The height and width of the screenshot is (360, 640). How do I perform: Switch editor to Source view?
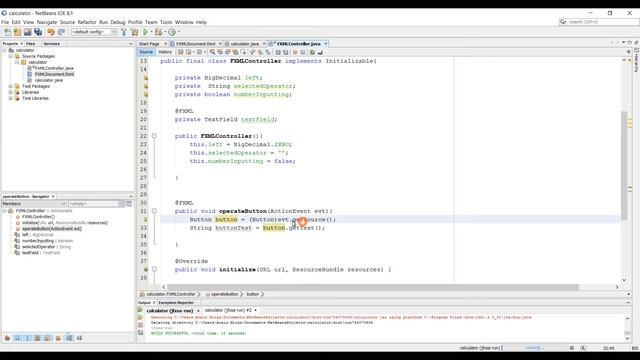(146, 52)
